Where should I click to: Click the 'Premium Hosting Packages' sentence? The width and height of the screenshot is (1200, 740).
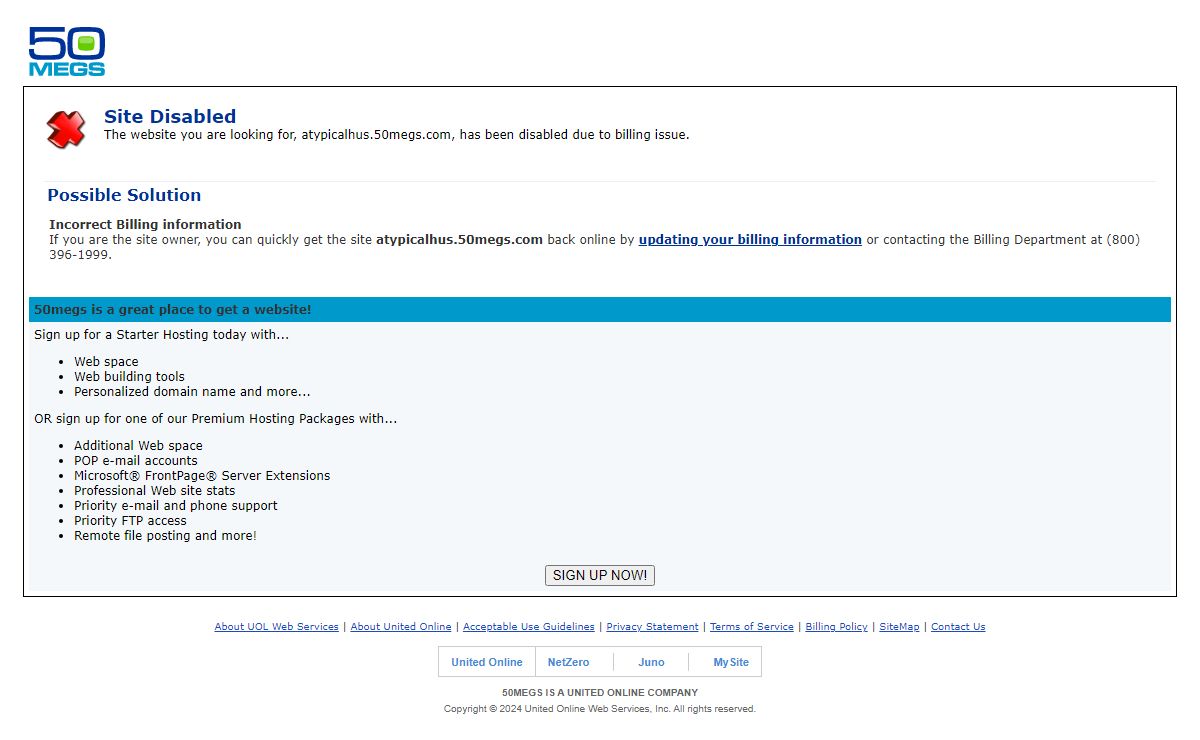[x=216, y=419]
